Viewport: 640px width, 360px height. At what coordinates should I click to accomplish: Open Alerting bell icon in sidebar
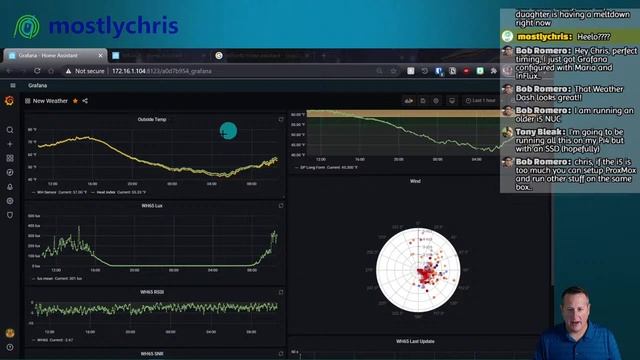(x=10, y=187)
